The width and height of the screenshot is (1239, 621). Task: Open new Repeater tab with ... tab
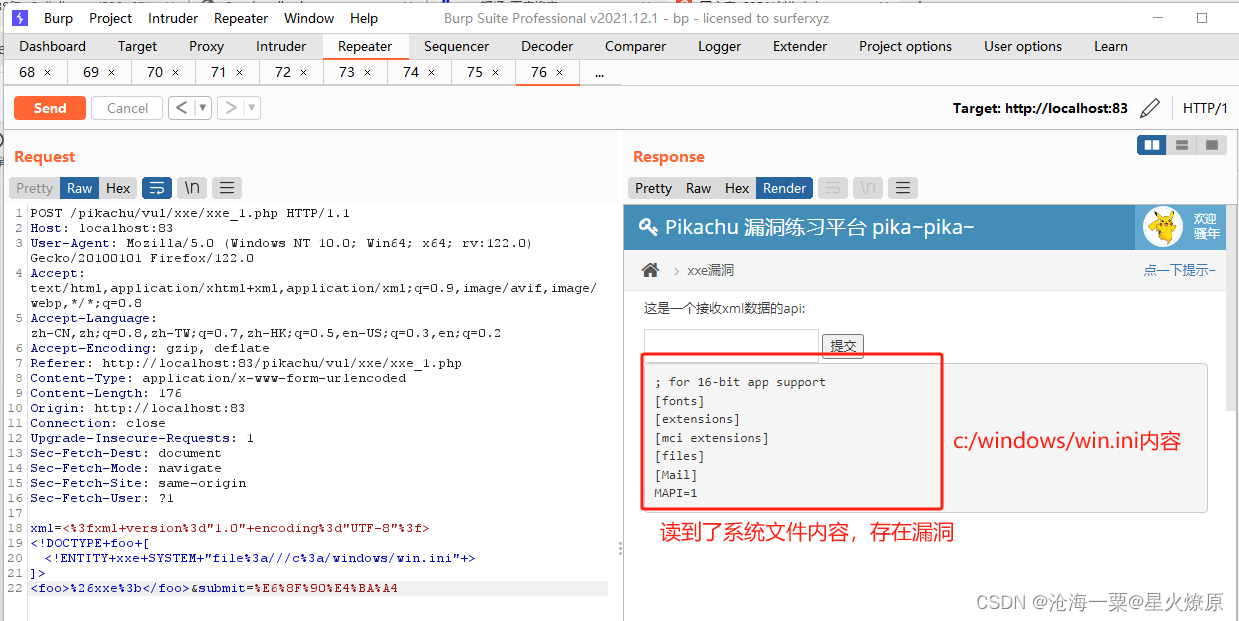[599, 72]
